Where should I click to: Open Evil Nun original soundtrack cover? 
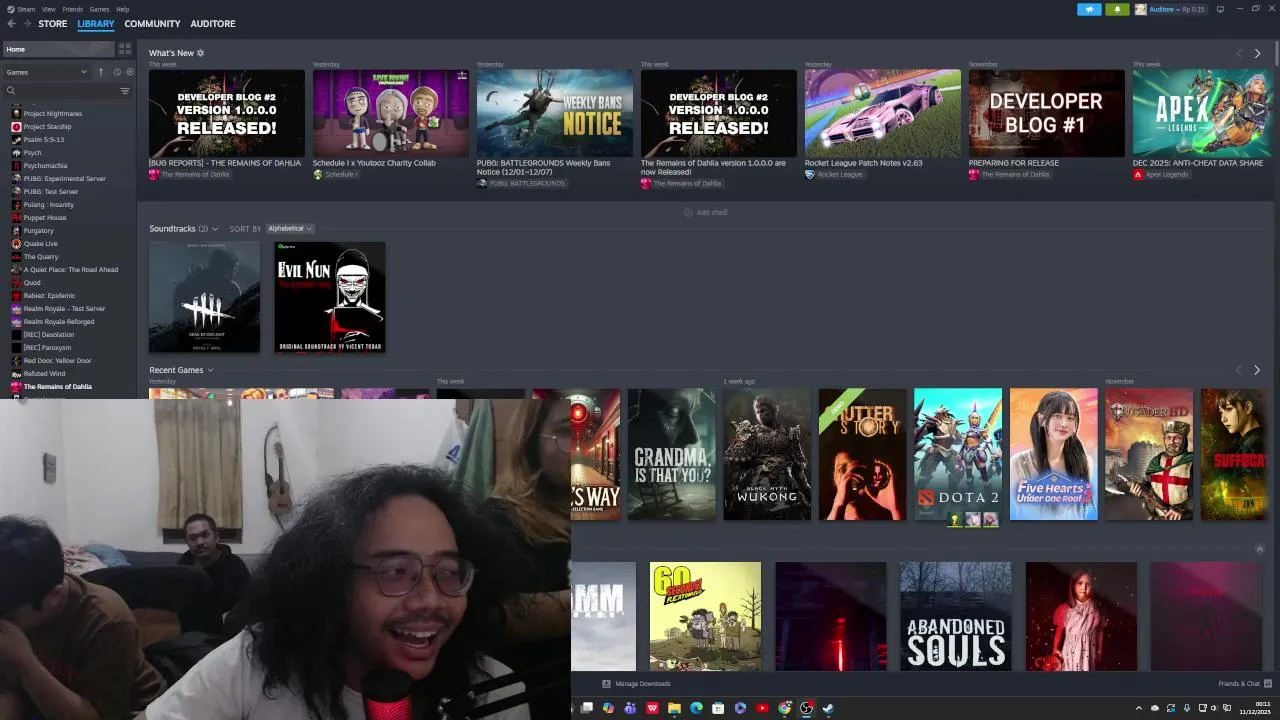(x=330, y=297)
